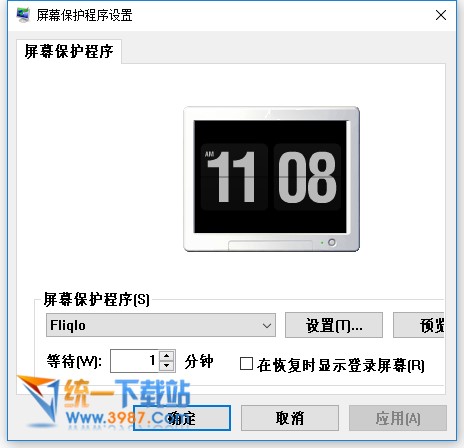Viewport: 464px width, 448px height.
Task: Confirm with the 确定 button
Action: [x=182, y=418]
